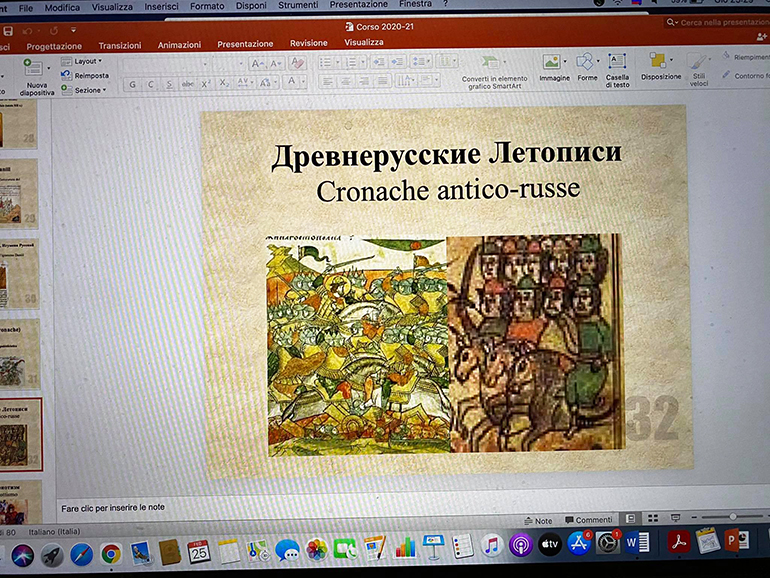The image size is (770, 578).
Task: Open the Sezione dropdown
Action: click(83, 90)
